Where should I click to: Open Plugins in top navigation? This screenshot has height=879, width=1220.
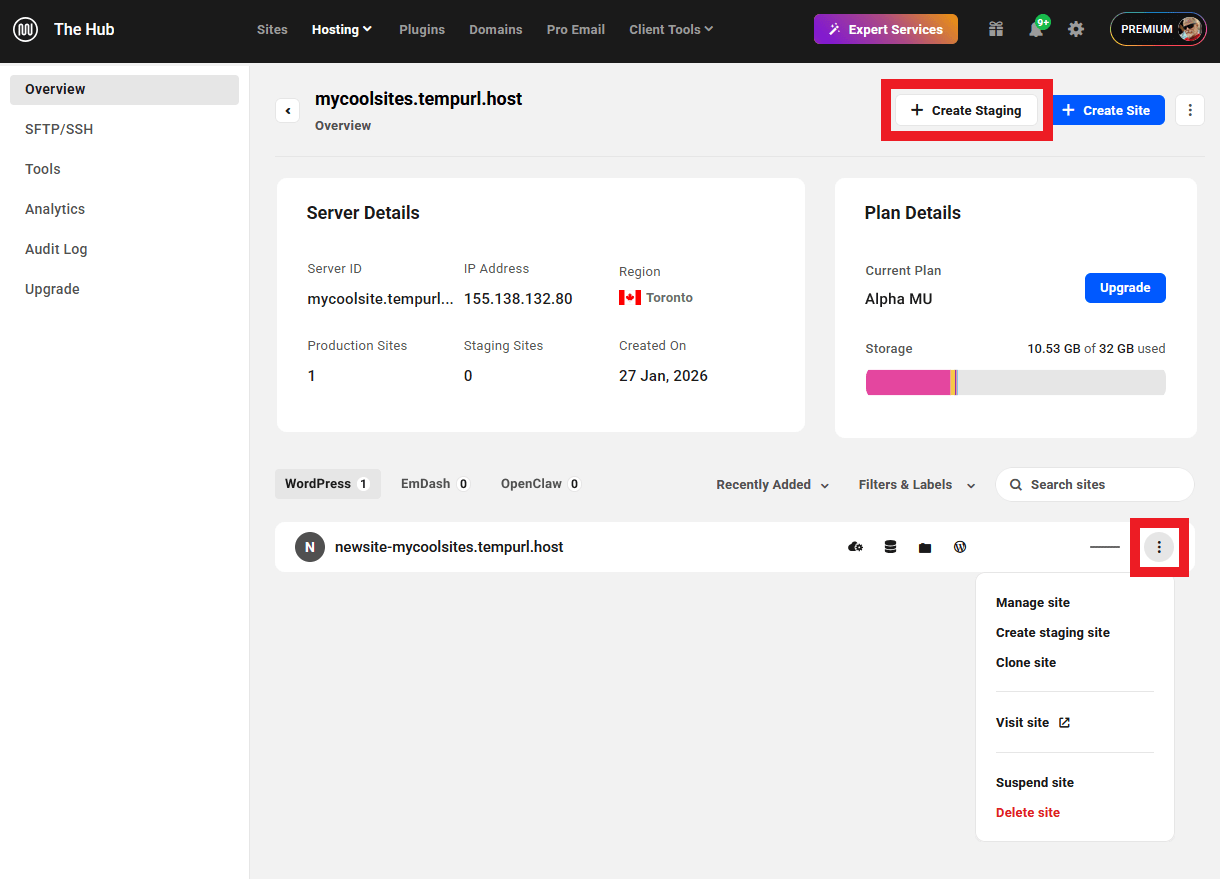coord(422,29)
